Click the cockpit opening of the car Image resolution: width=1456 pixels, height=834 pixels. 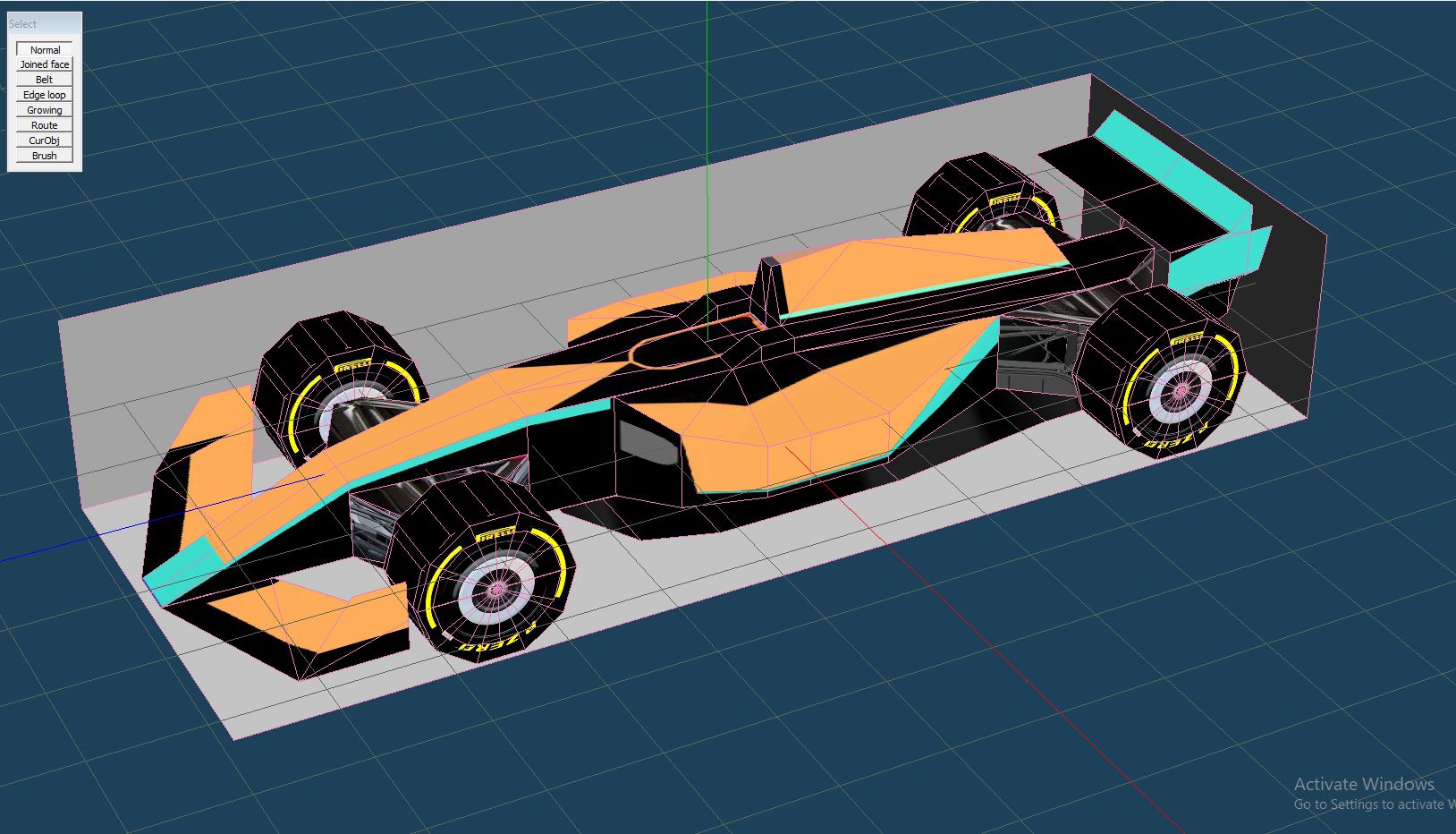(675, 349)
